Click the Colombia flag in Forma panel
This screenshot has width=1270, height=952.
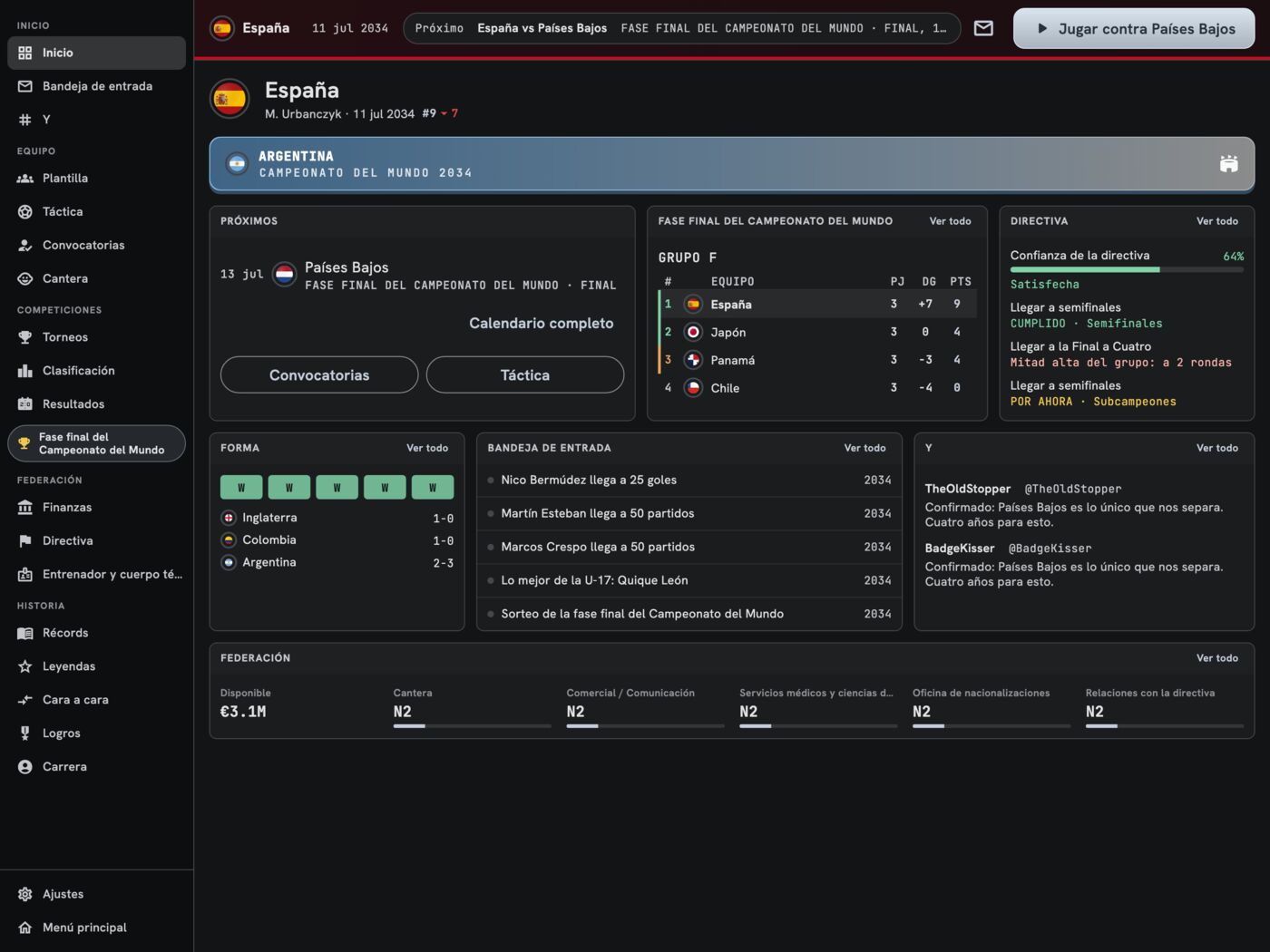(229, 540)
